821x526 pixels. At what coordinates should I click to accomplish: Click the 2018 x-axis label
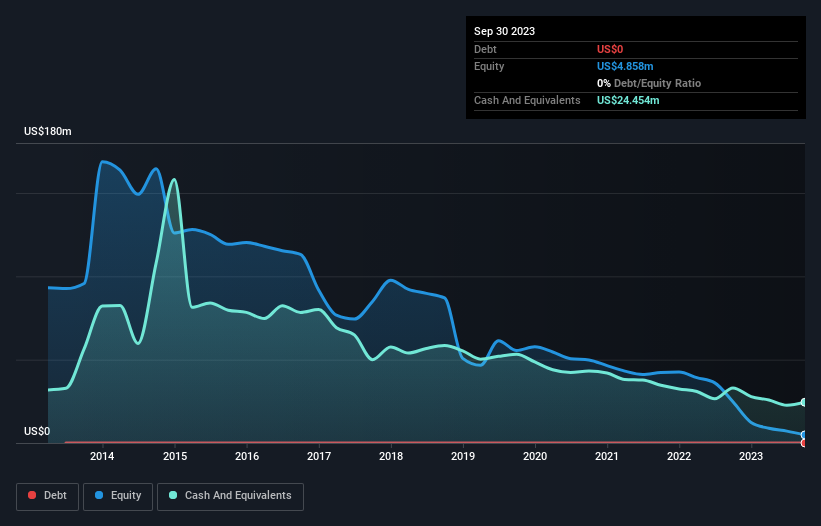(391, 456)
